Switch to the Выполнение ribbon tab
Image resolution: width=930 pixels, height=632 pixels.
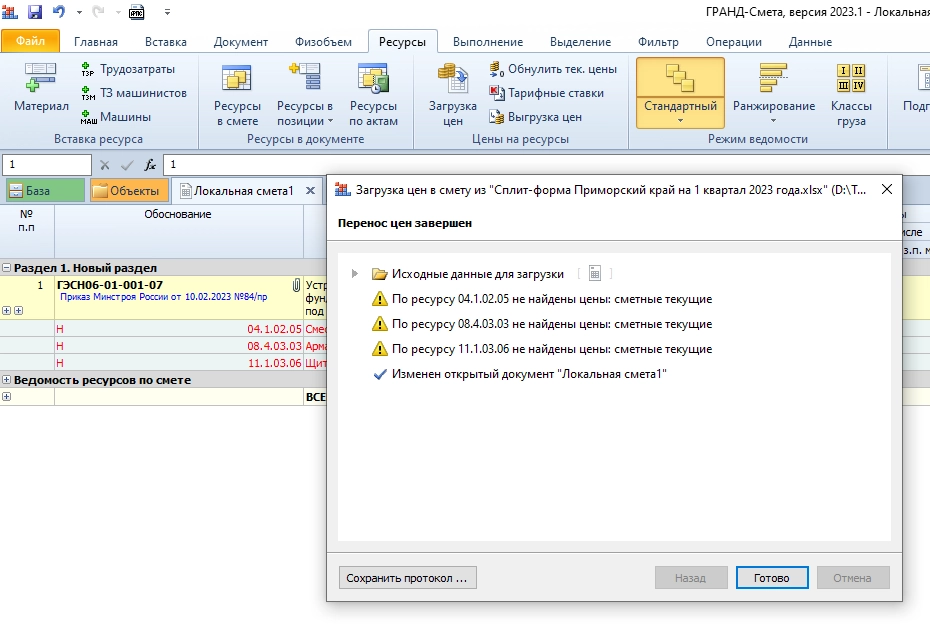coord(487,42)
